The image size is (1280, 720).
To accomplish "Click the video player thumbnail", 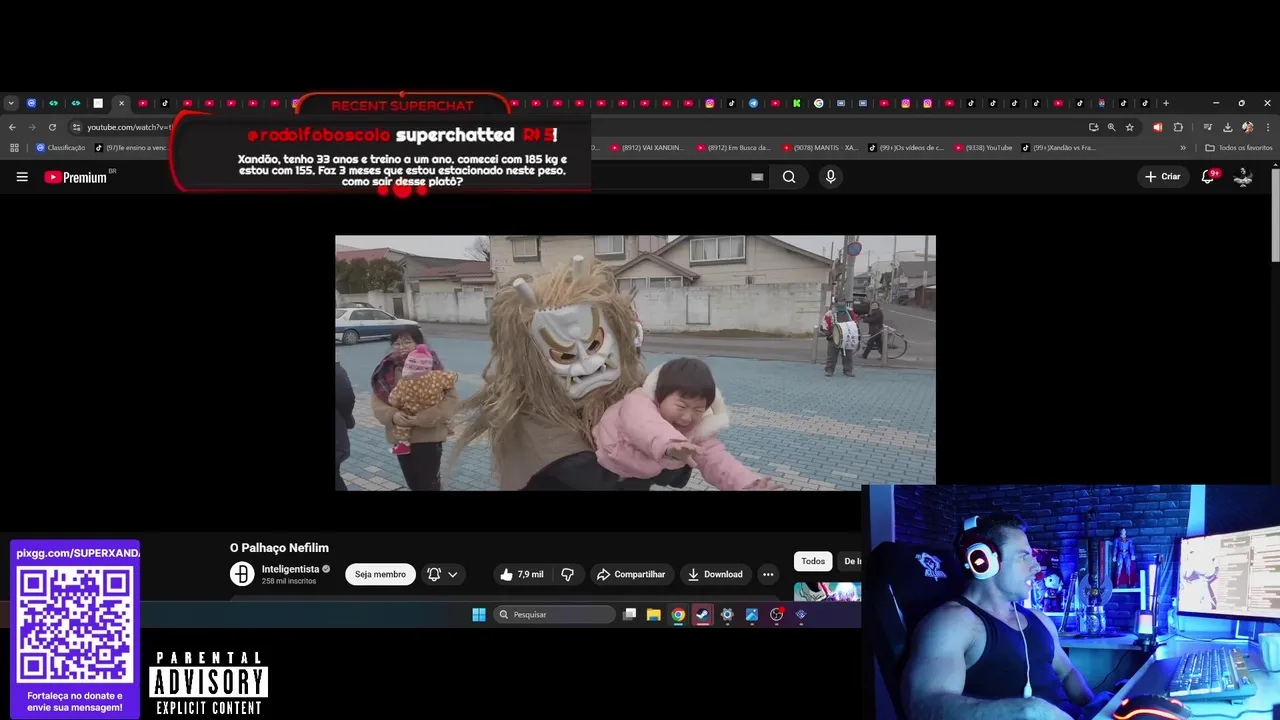I will coord(635,363).
